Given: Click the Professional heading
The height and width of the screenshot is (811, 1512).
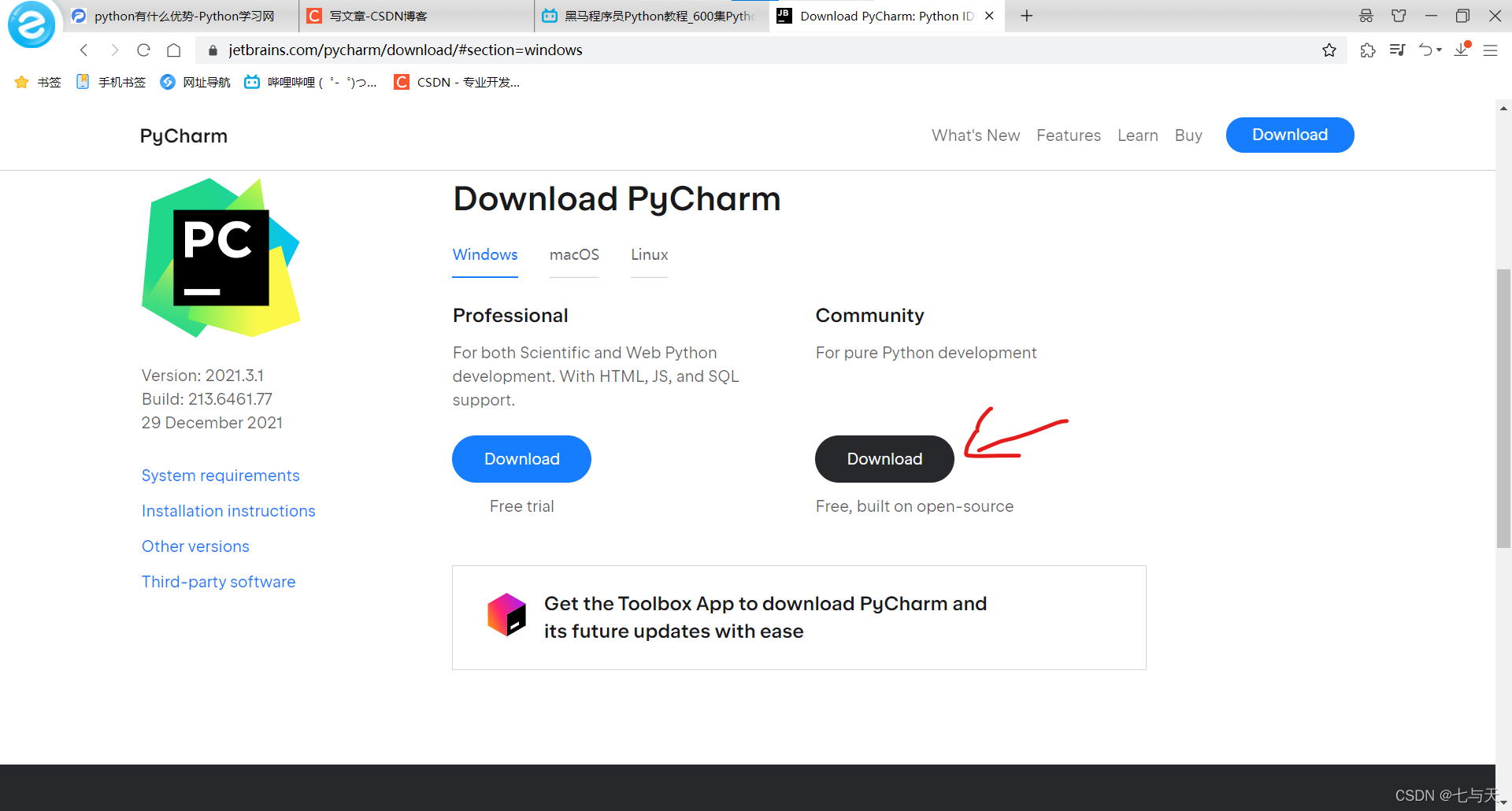Looking at the screenshot, I should pos(510,316).
